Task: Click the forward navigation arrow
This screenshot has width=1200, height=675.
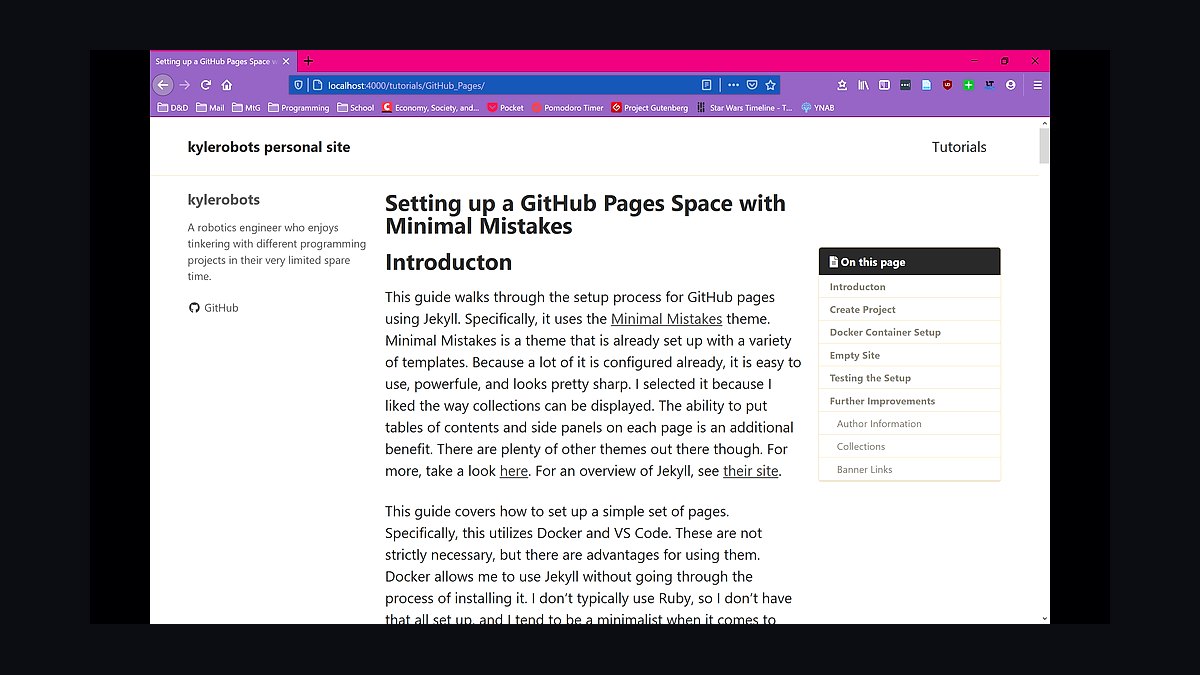Action: pyautogui.click(x=184, y=85)
